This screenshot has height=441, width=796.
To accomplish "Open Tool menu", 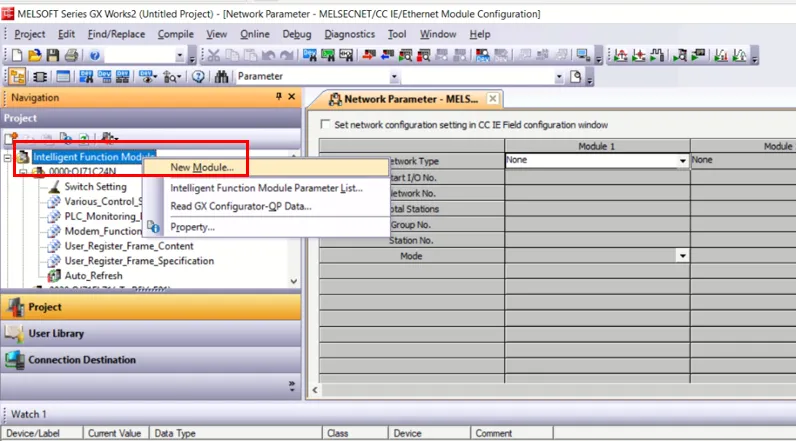I will pyautogui.click(x=396, y=34).
